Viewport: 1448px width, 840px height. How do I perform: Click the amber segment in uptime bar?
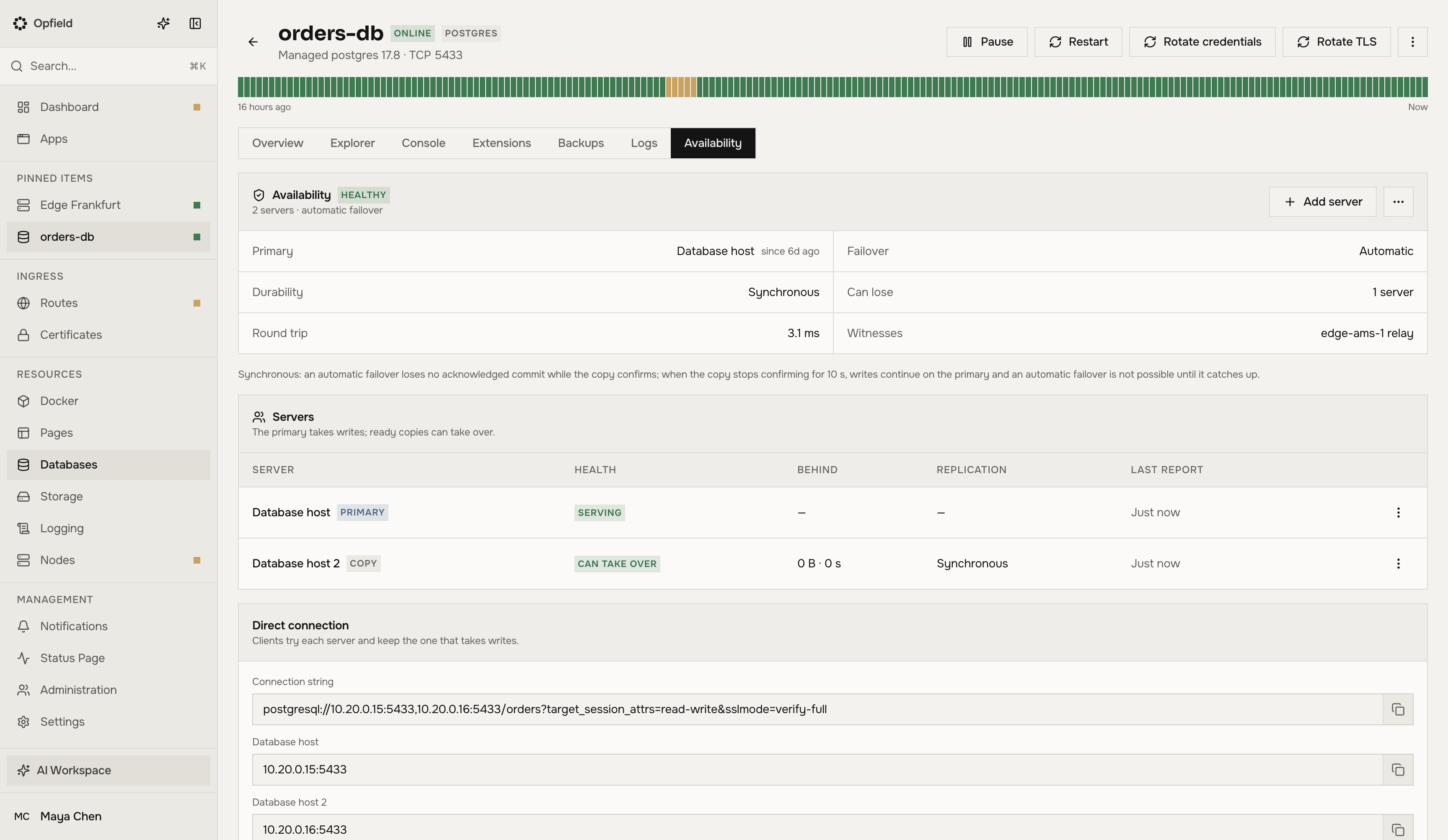coord(681,87)
